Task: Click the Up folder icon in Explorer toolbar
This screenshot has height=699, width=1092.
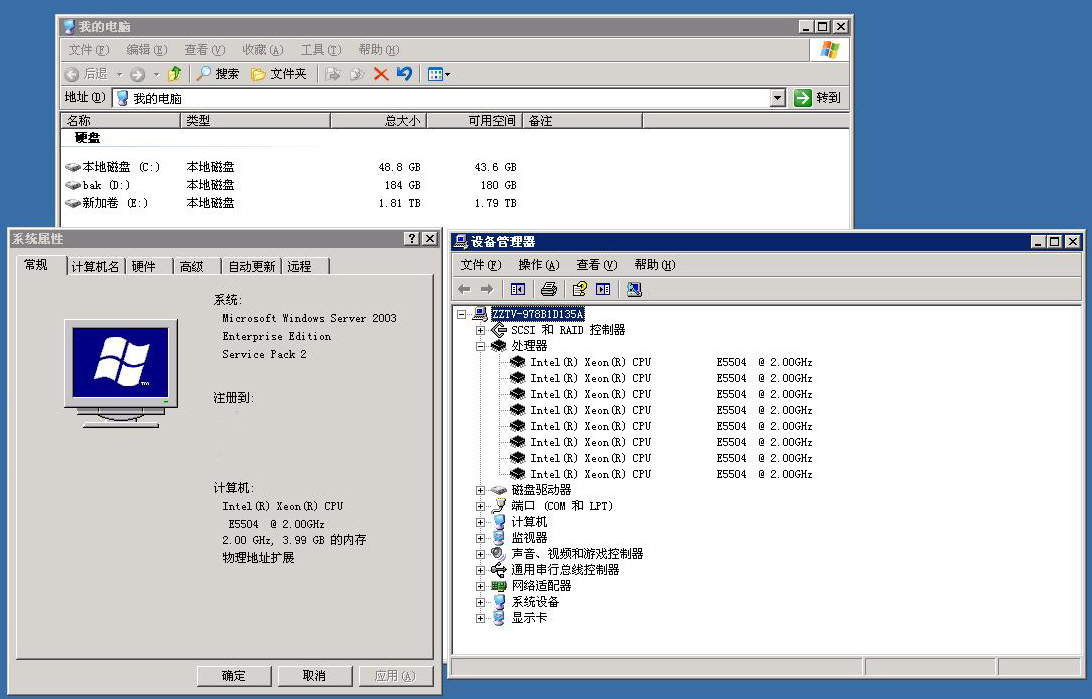Action: (175, 74)
